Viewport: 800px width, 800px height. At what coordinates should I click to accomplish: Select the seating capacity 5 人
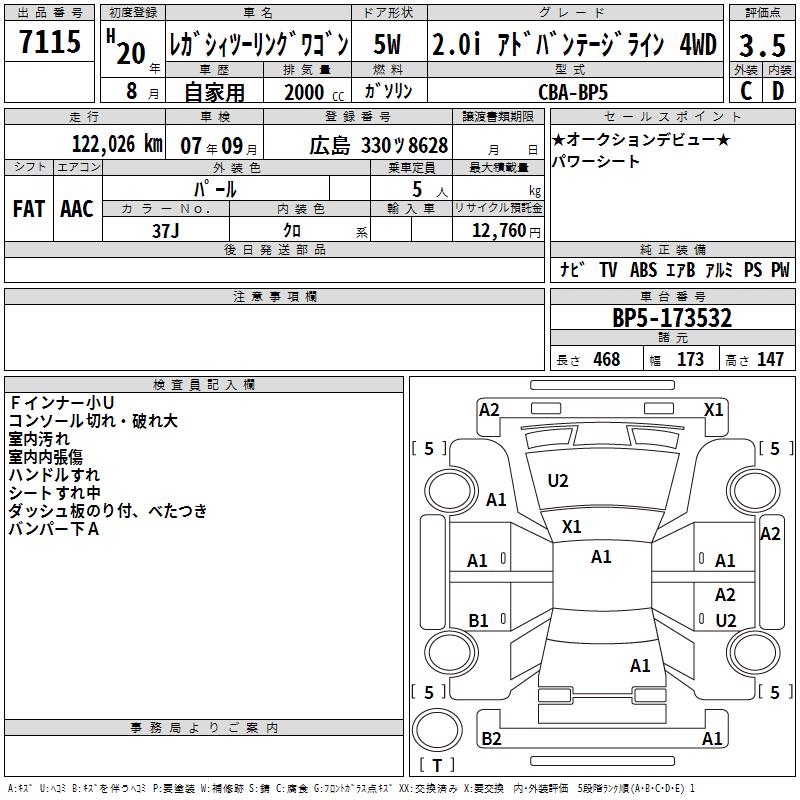pos(430,190)
